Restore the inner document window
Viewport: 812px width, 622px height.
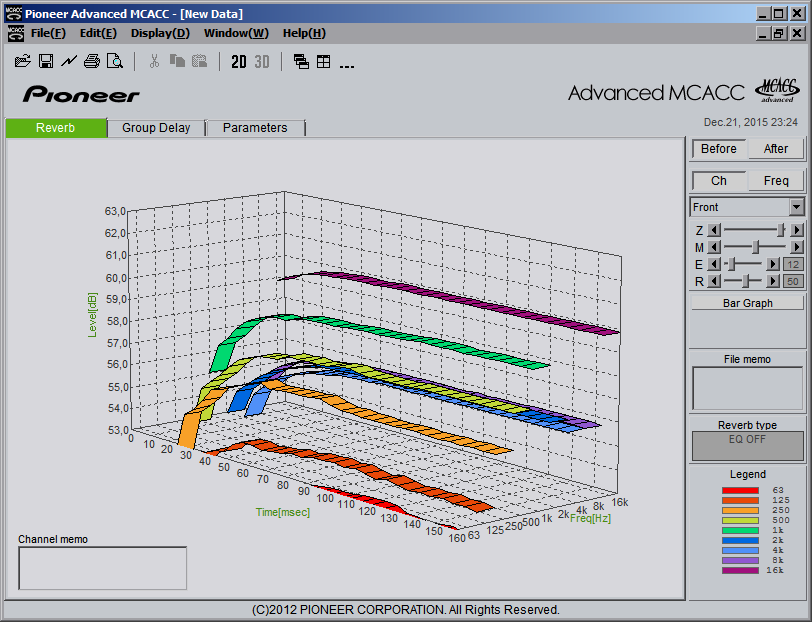778,34
